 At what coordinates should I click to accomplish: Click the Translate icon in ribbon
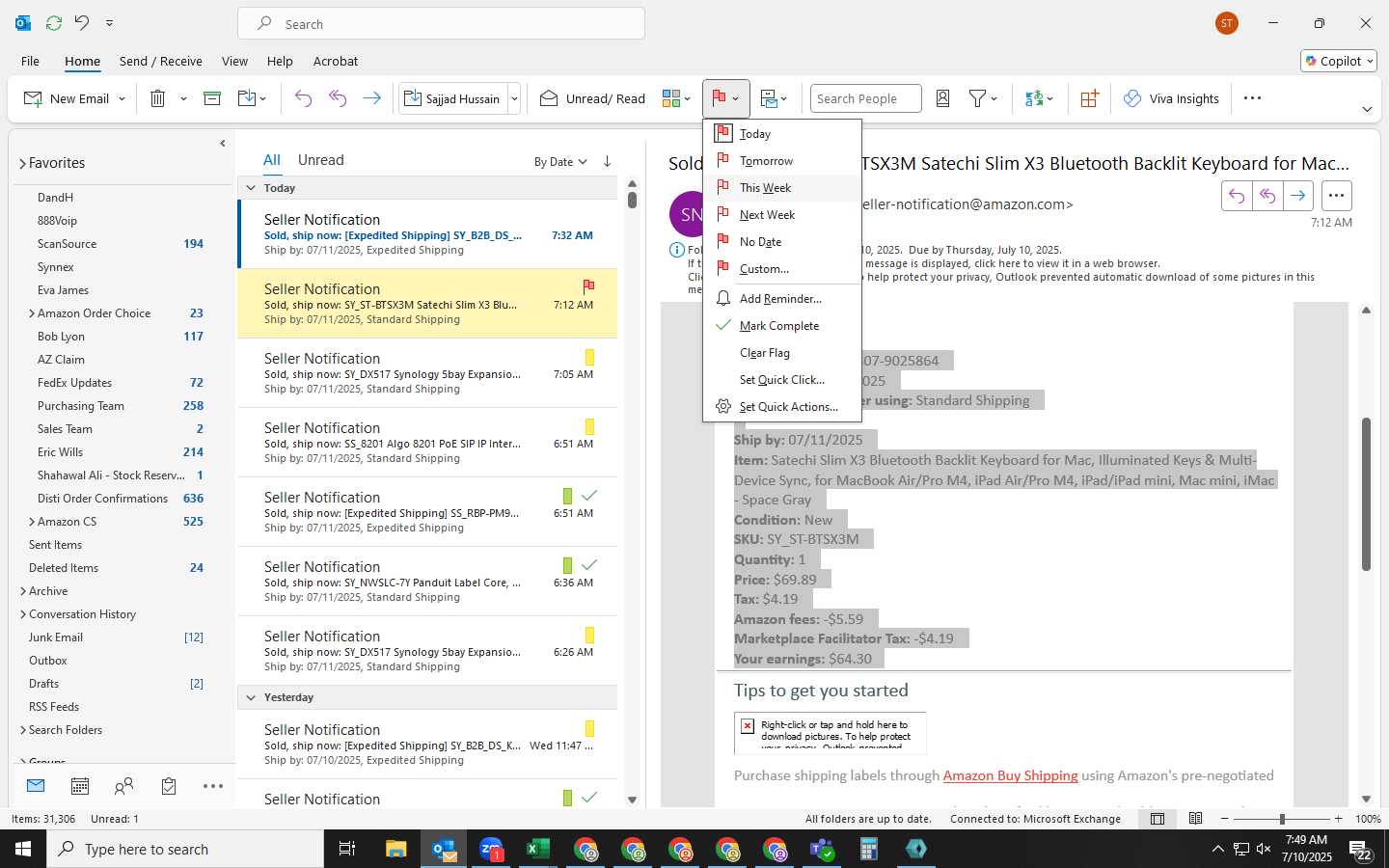tap(1034, 98)
